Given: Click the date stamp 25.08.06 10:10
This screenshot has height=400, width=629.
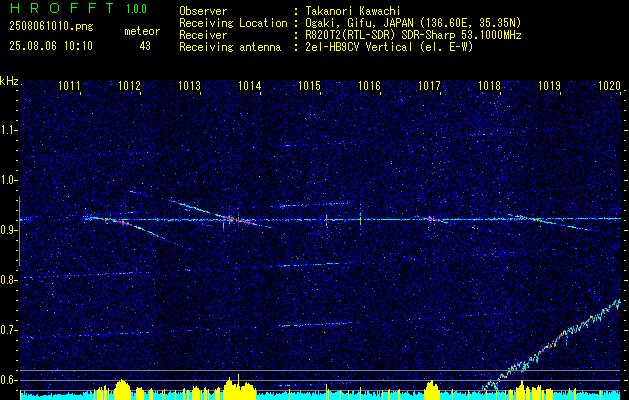Looking at the screenshot, I should click(x=51, y=46).
